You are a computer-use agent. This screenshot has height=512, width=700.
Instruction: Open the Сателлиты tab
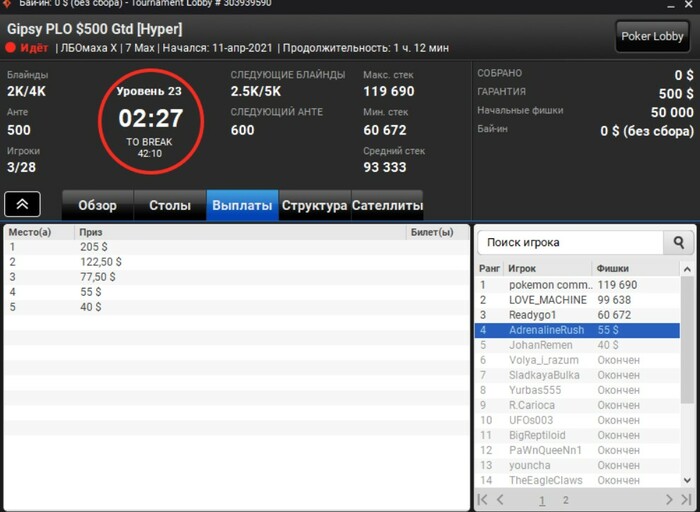click(x=387, y=205)
